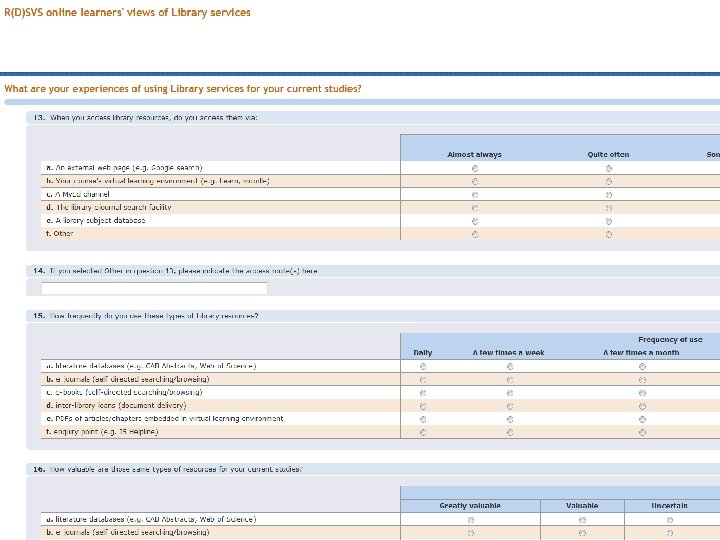Viewport: 720px width, 540px height.
Task: Mark Daily for e-books
Action: [x=423, y=393]
